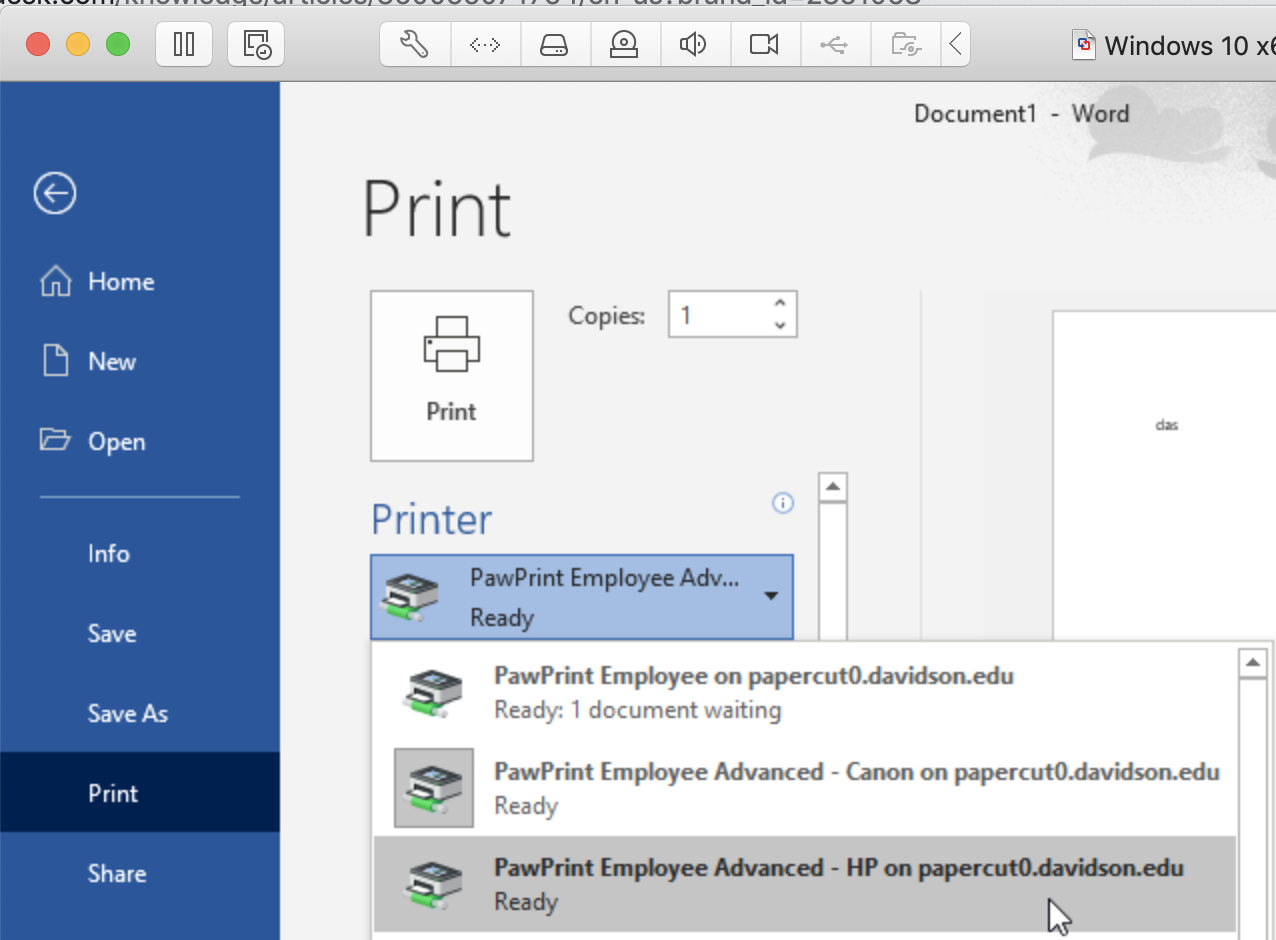1276x940 pixels.
Task: Click the sound speaker device icon
Action: pos(694,44)
